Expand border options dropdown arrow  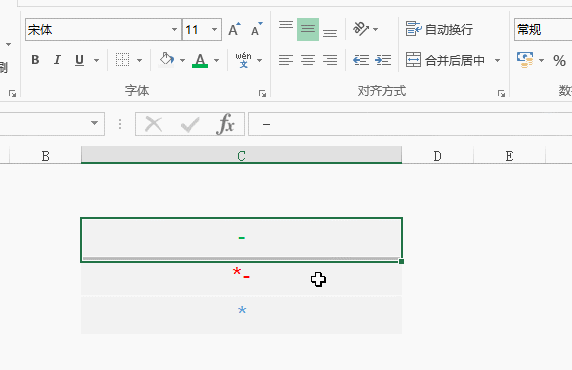coord(139,60)
